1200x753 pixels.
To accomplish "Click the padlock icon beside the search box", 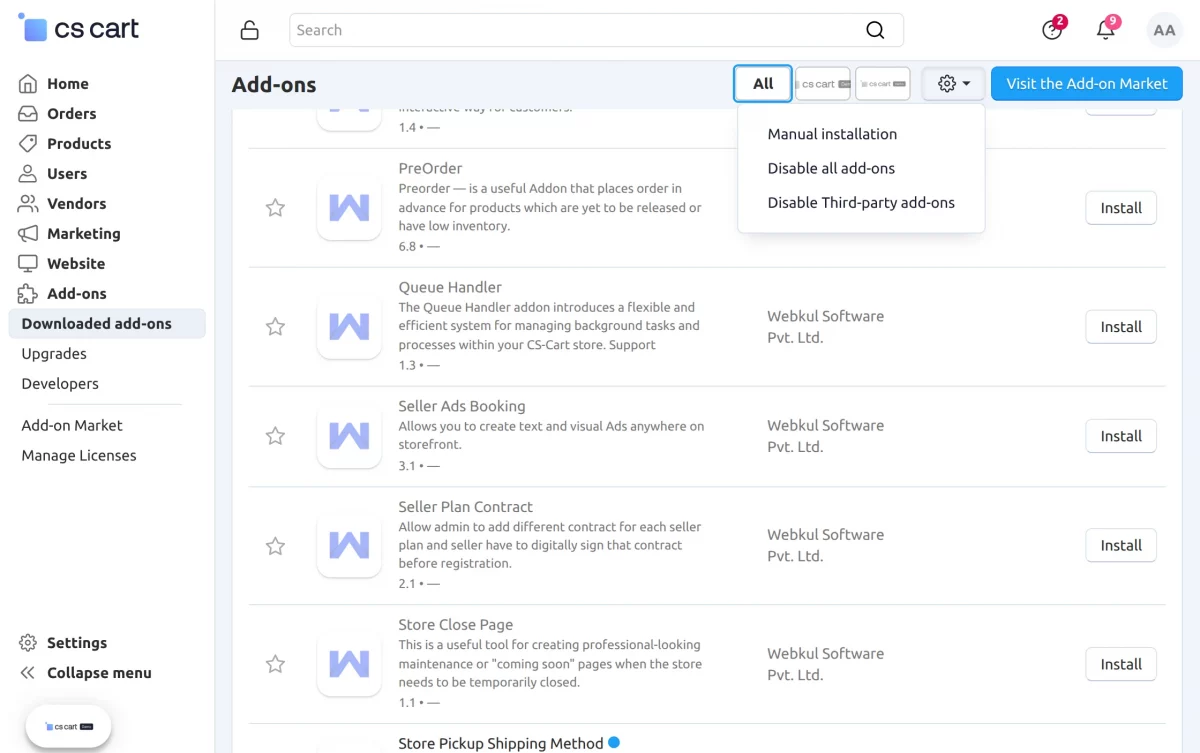I will tap(250, 30).
